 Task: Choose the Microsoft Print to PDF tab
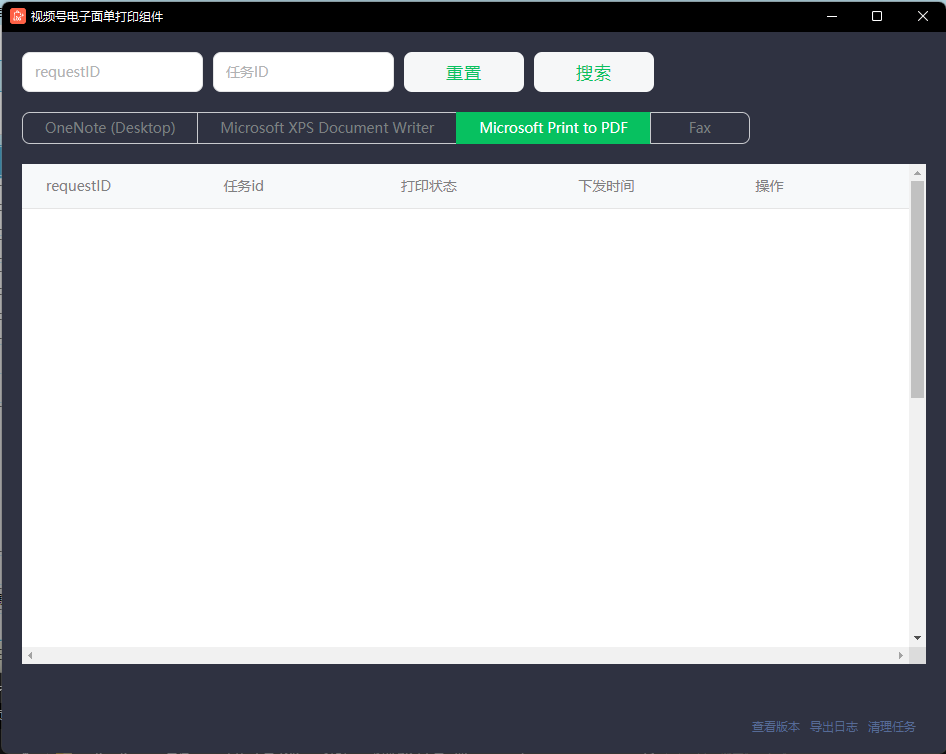coord(553,128)
